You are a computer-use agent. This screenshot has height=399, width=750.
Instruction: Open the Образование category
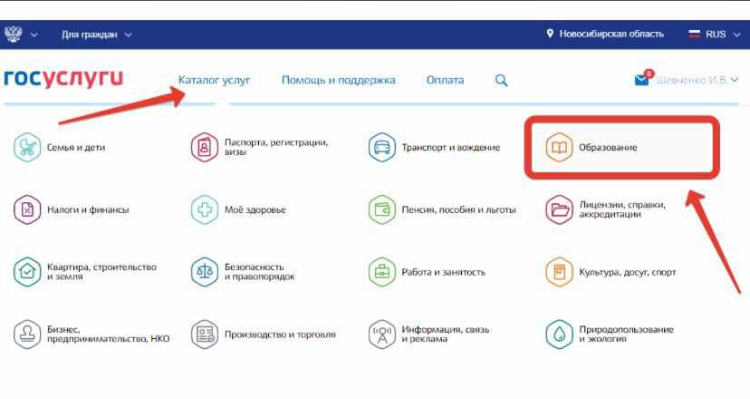pos(591,147)
